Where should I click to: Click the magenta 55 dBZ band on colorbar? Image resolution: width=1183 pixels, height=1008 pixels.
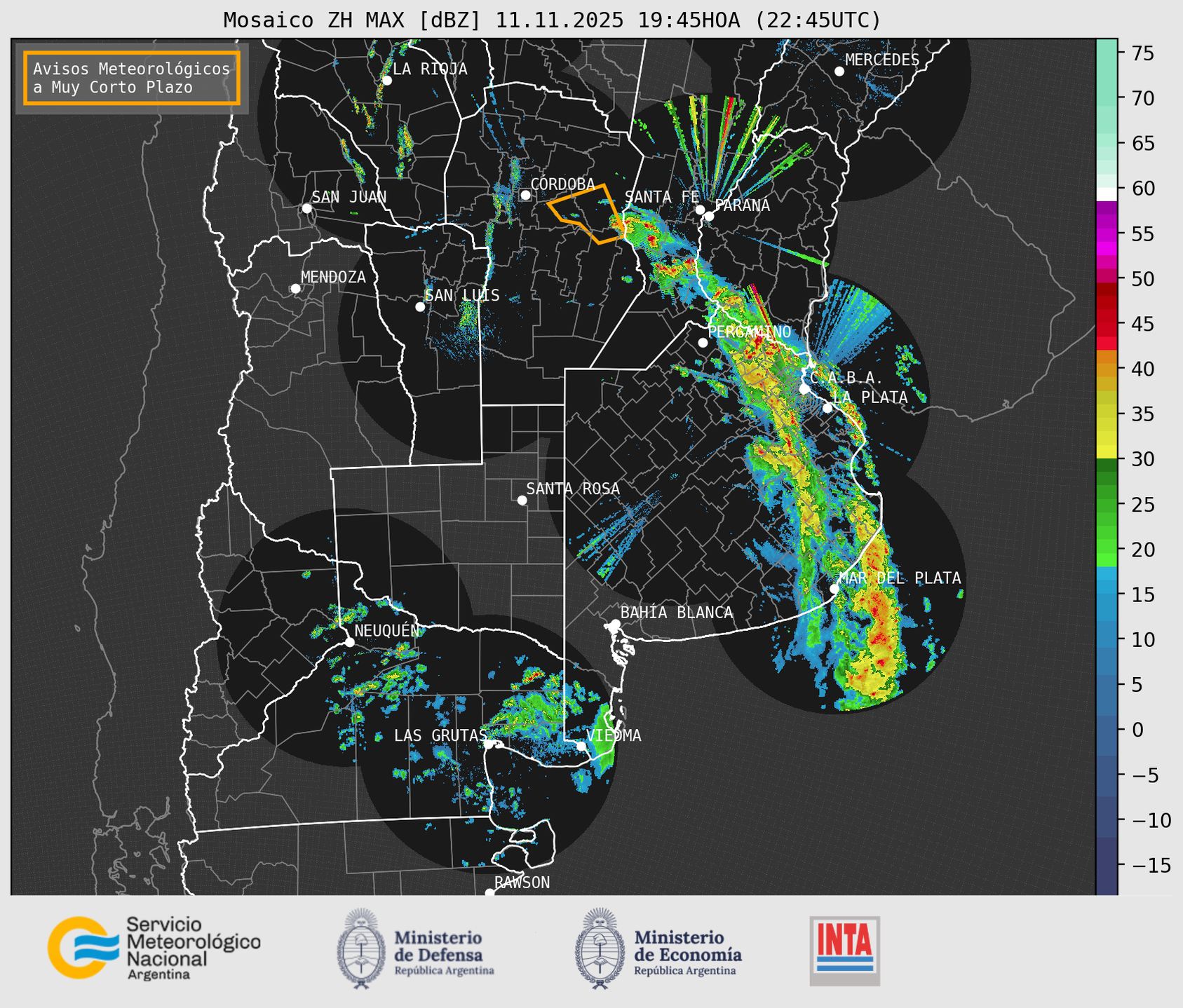click(1107, 233)
